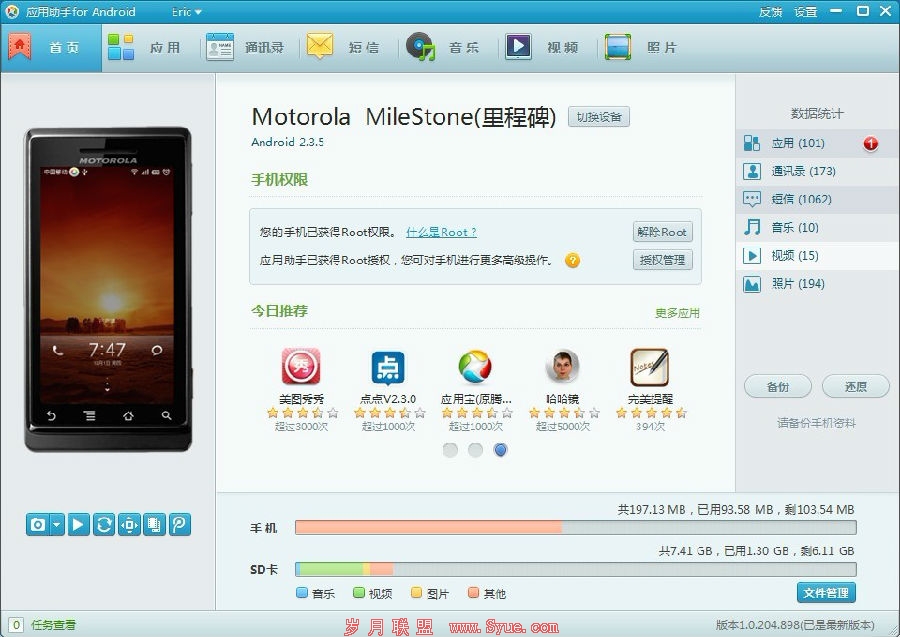Go to the 短信 messages tab
Viewport: 900px width, 637px height.
[343, 48]
